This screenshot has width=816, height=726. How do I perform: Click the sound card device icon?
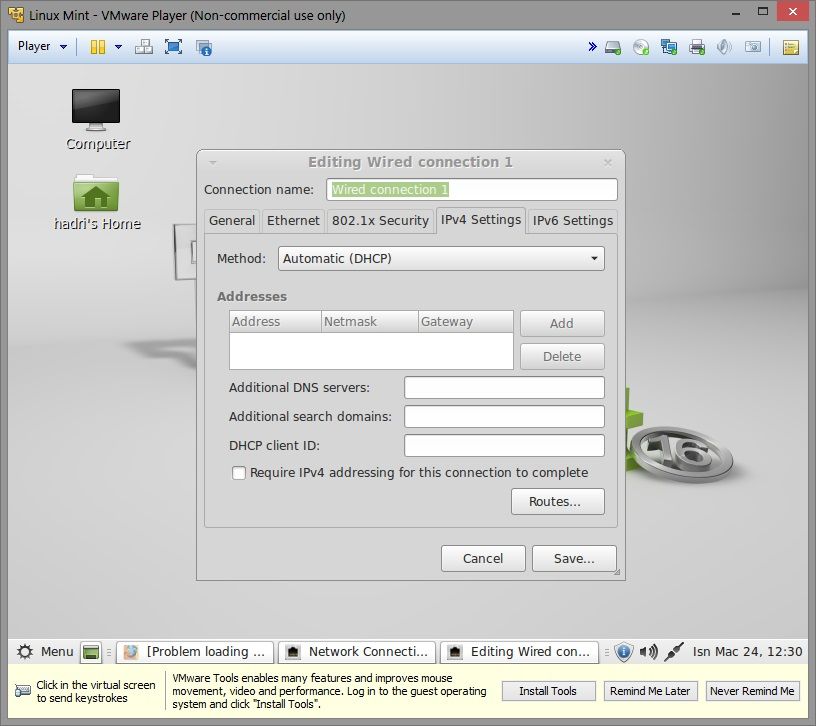724,47
